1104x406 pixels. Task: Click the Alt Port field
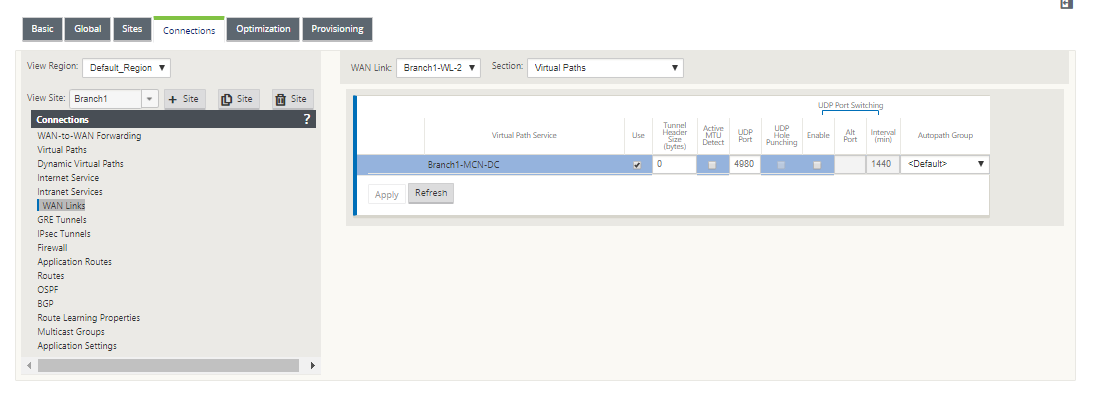(x=849, y=165)
